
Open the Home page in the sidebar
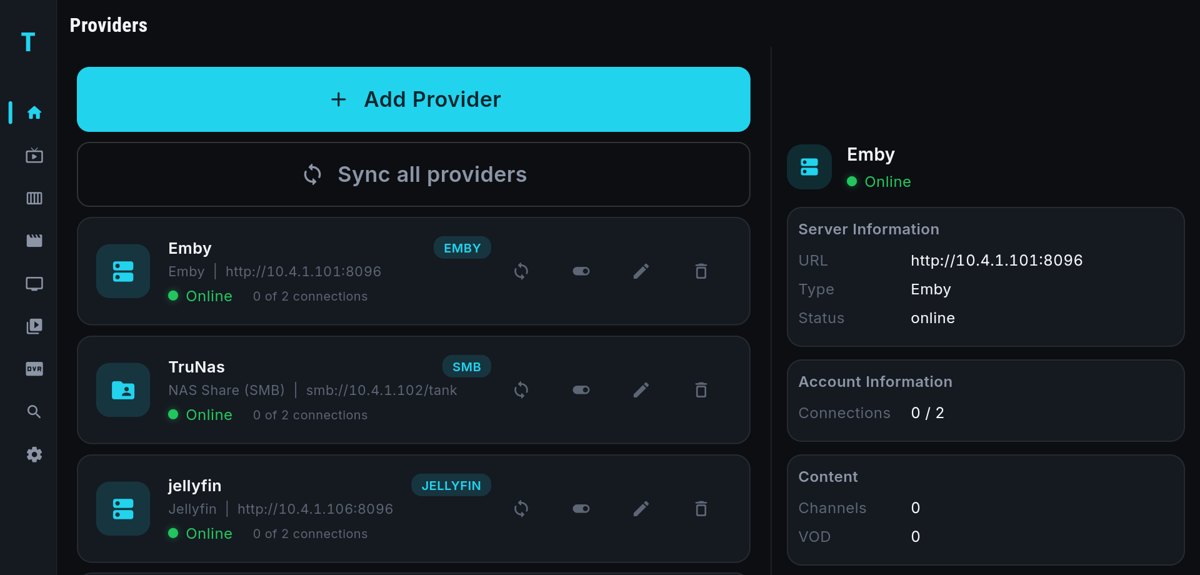pos(34,113)
